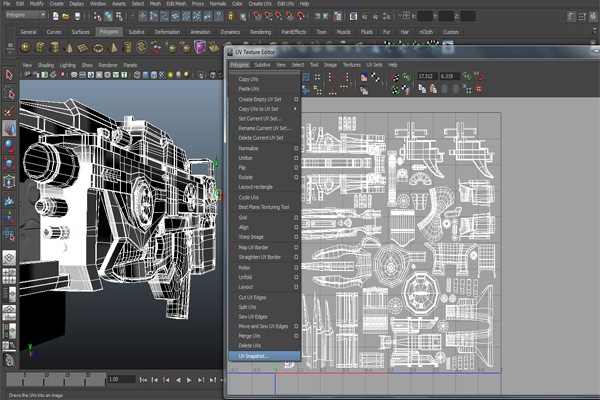The width and height of the screenshot is (600, 400).
Task: Open Relax options box
Action: click(x=296, y=267)
